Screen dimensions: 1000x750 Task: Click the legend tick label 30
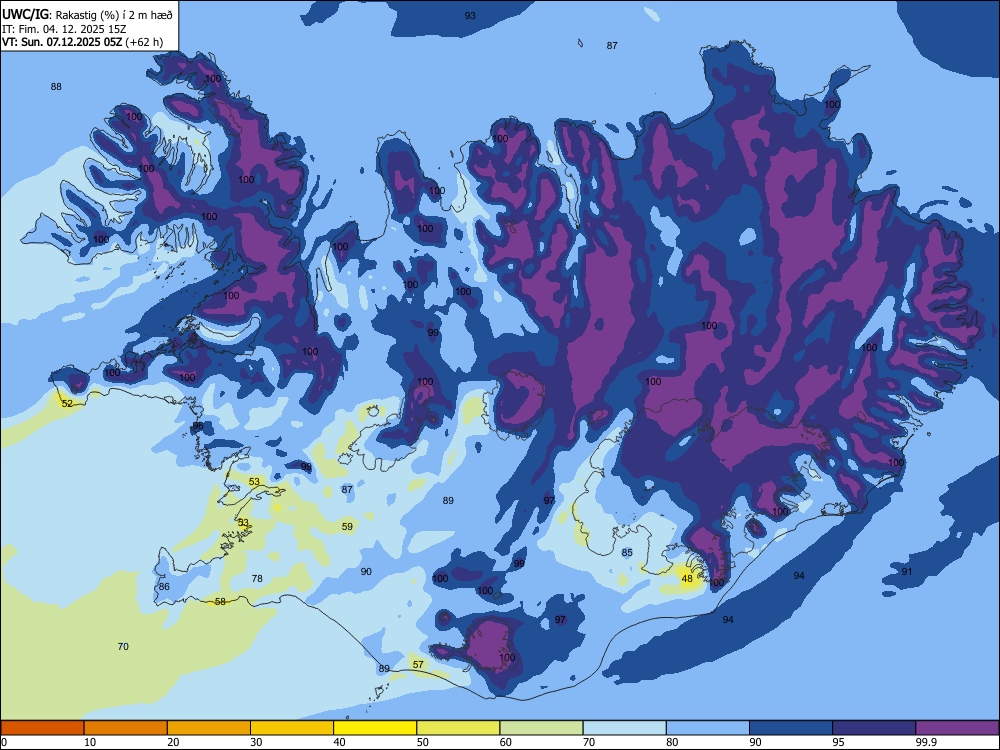pyautogui.click(x=256, y=742)
